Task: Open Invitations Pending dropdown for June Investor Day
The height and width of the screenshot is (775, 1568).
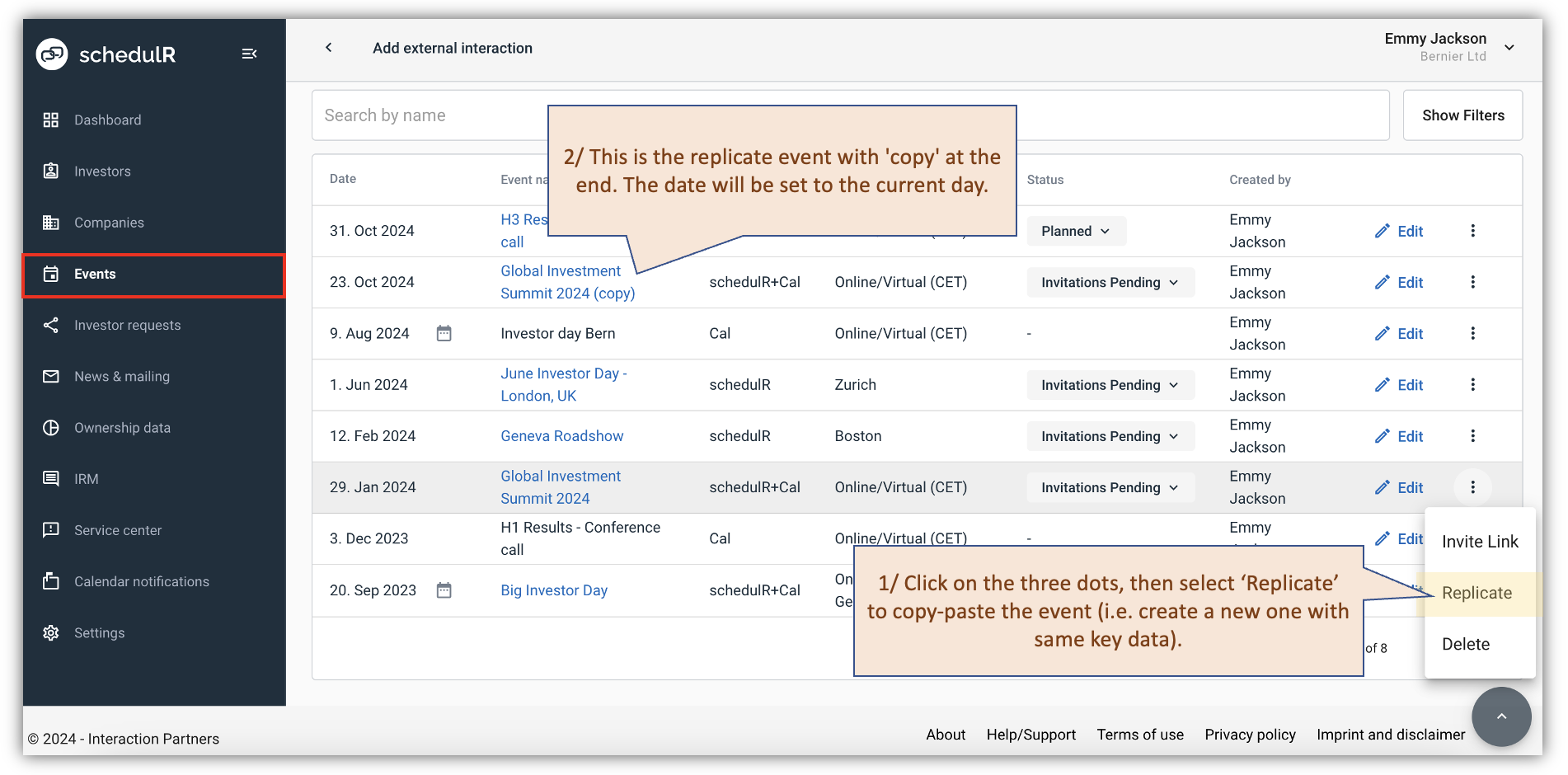Action: coord(1110,384)
